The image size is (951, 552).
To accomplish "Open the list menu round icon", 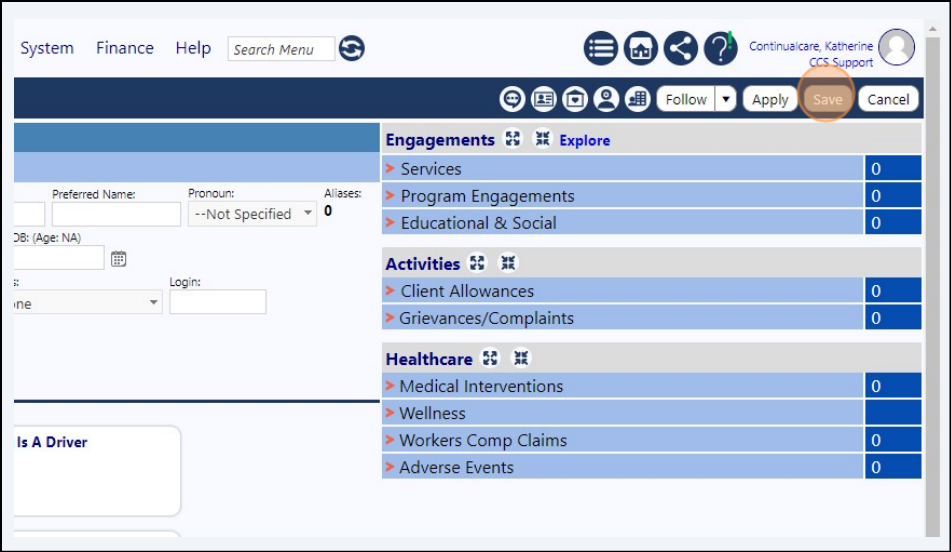I will 600,49.
